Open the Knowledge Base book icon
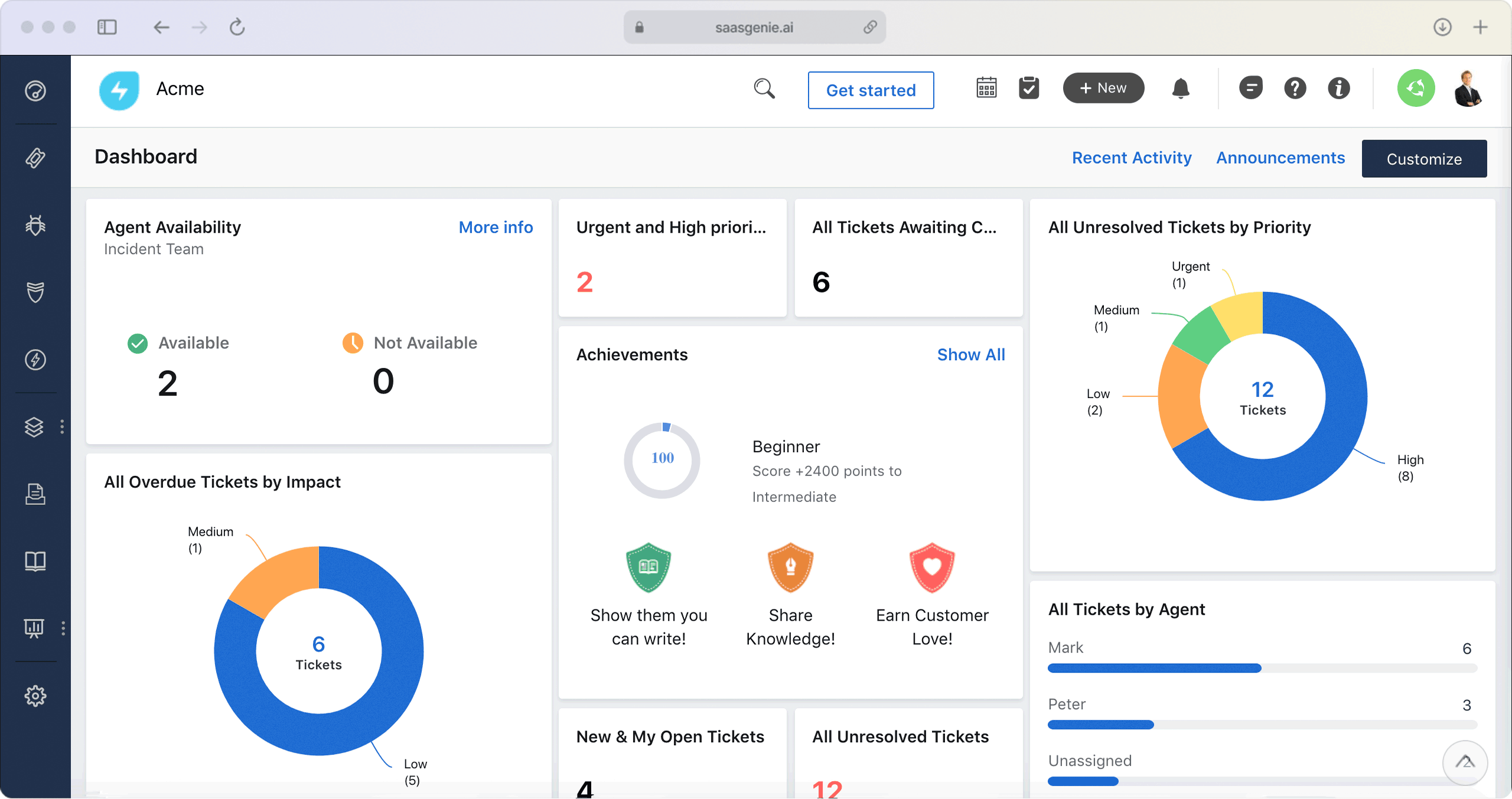This screenshot has height=799, width=1512. tap(35, 561)
